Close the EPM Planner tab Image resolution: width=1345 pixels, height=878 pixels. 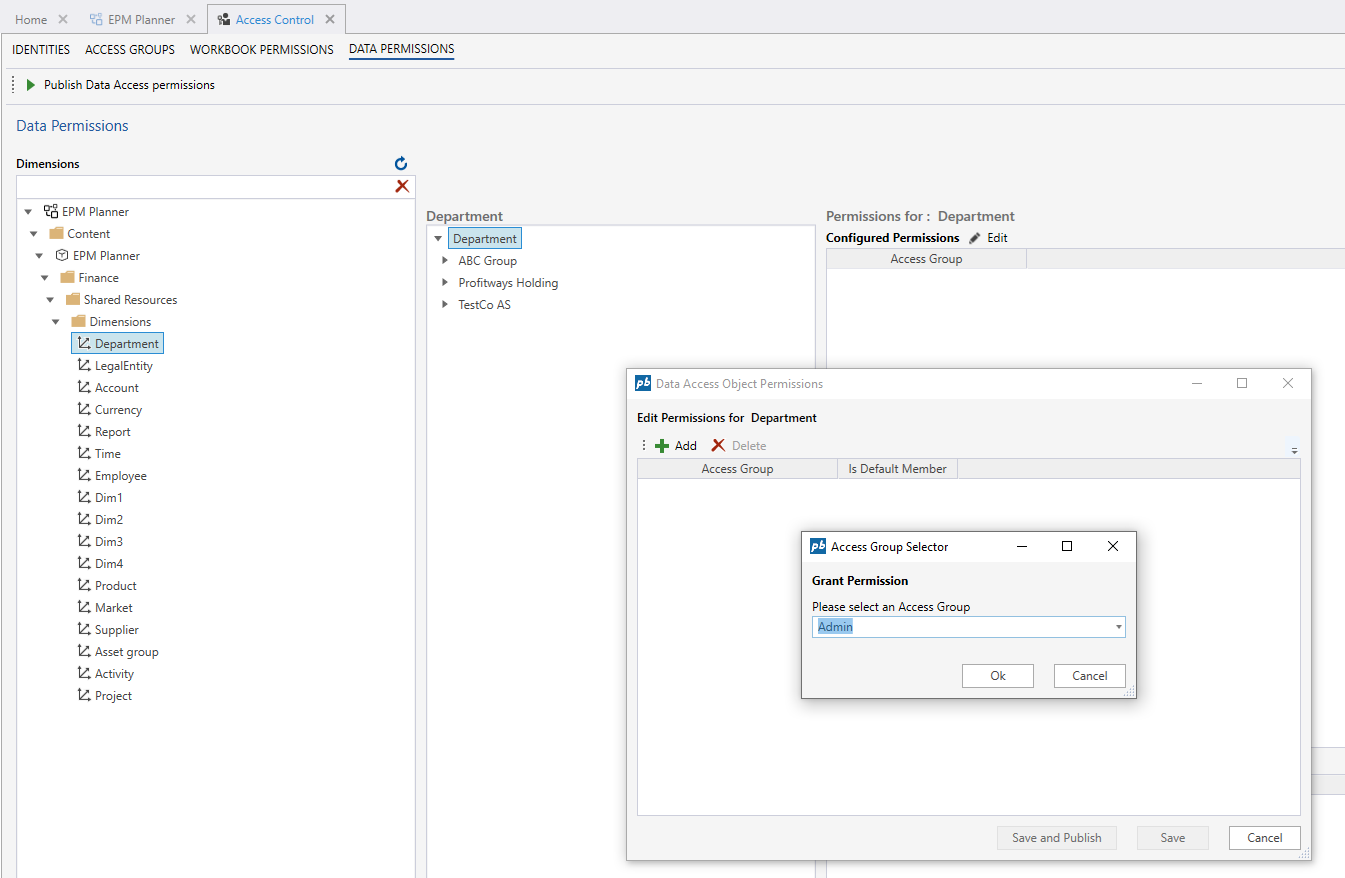coord(190,20)
